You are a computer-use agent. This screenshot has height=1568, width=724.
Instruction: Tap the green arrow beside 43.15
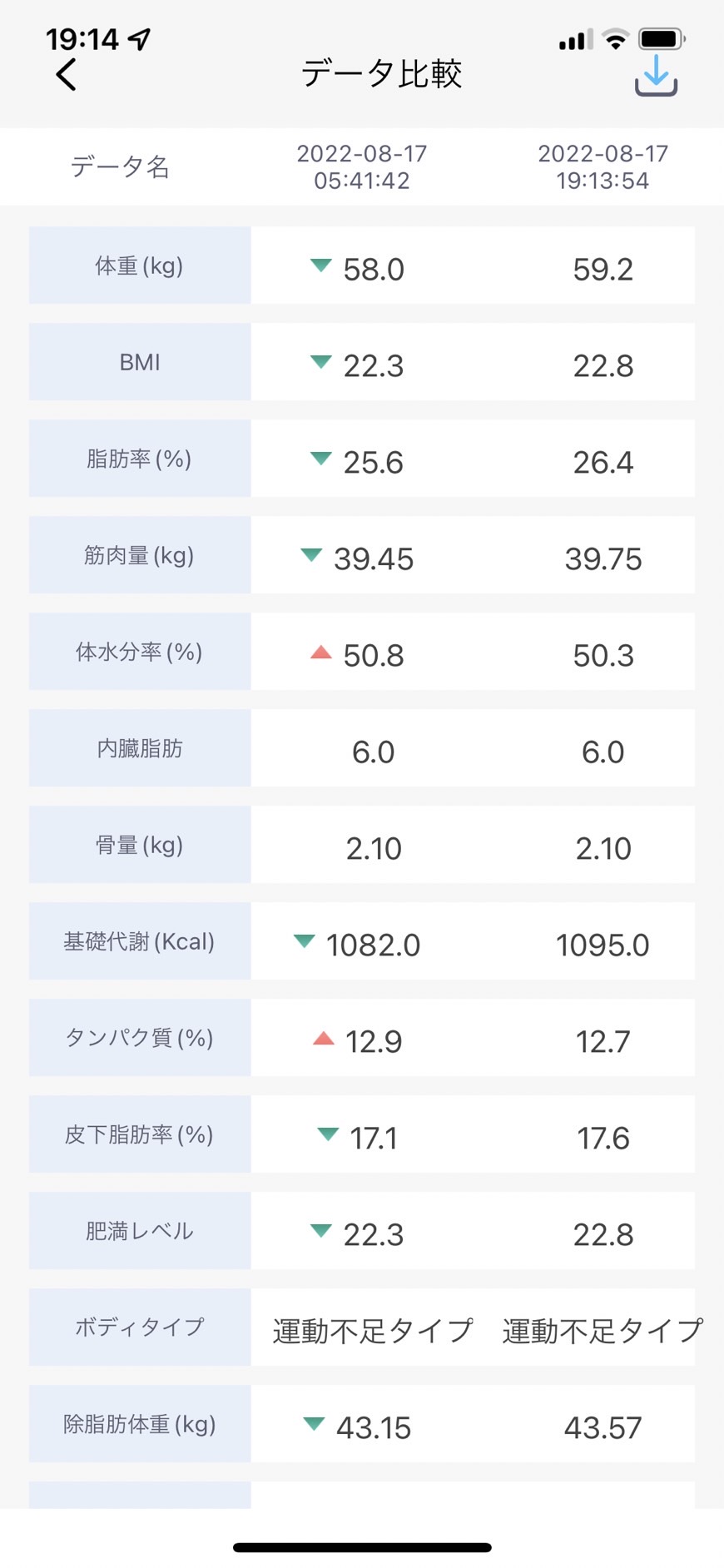point(314,1424)
